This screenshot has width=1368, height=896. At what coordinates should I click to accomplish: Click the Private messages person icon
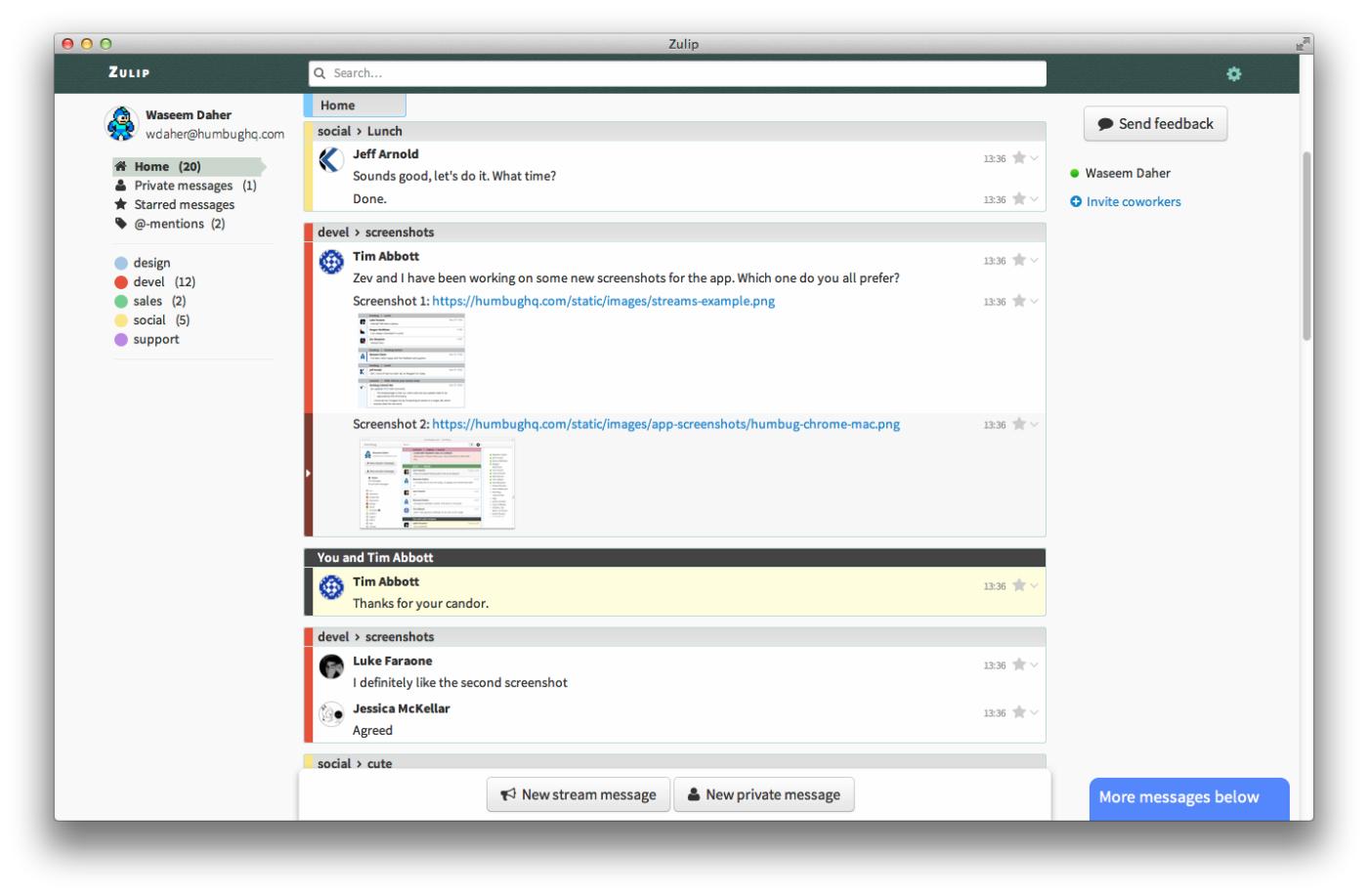tap(121, 186)
